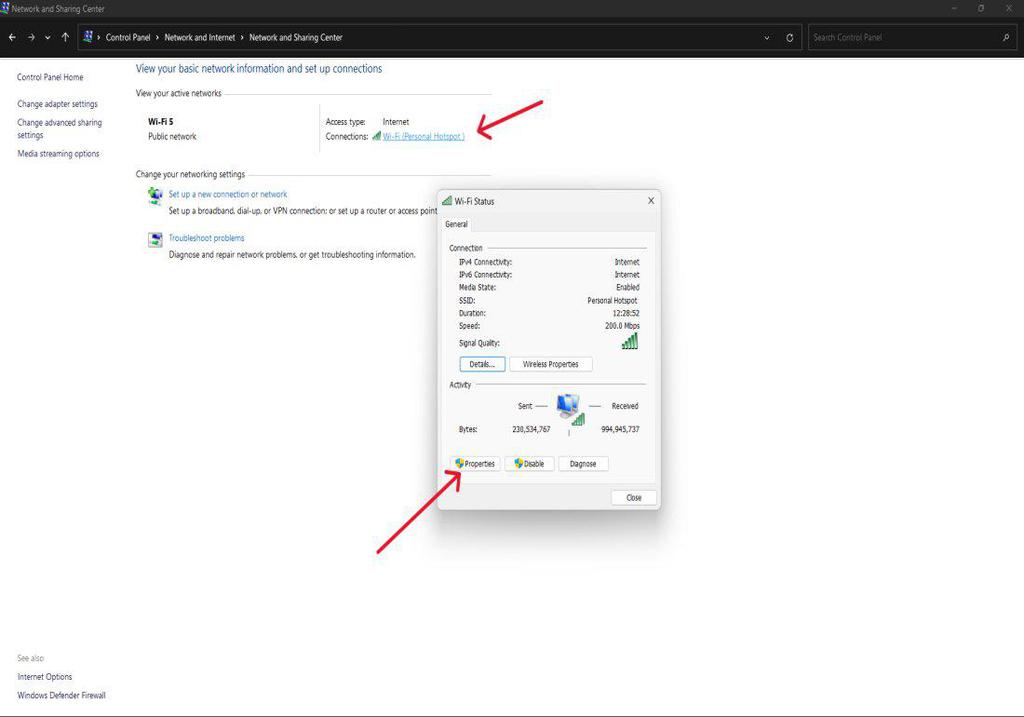
Task: Click the Duration value 12:28:52
Action: (x=626, y=313)
